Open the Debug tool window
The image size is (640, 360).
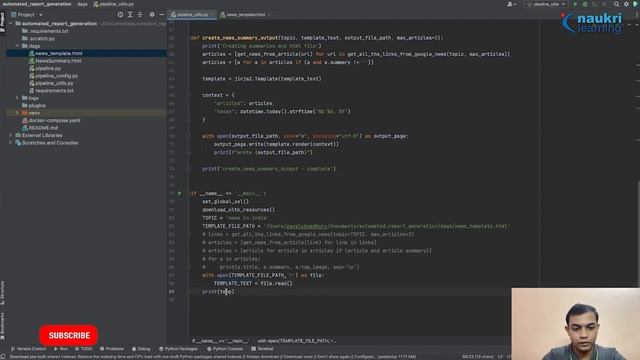tap(141, 349)
